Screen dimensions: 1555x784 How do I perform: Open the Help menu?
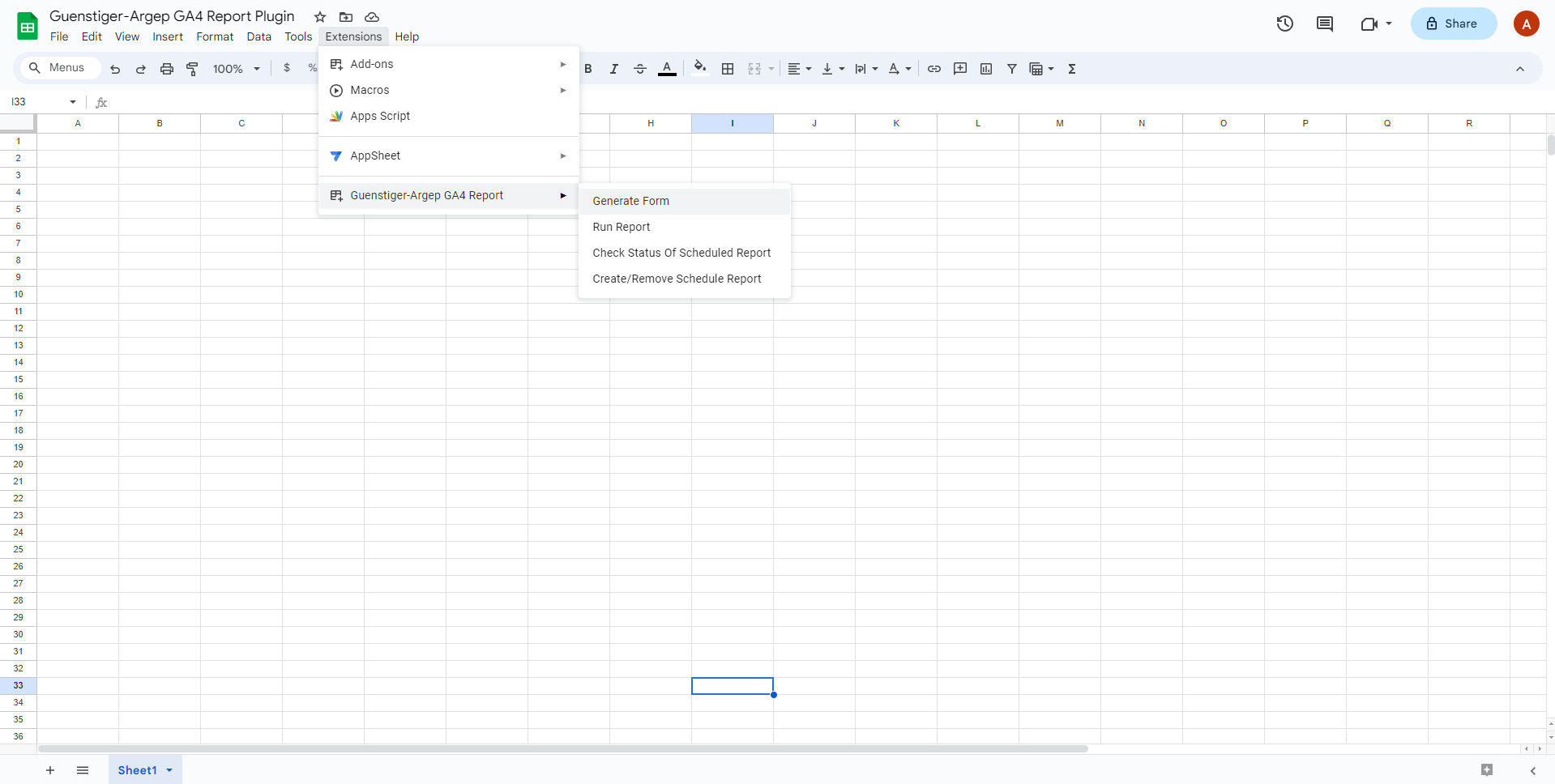point(407,36)
